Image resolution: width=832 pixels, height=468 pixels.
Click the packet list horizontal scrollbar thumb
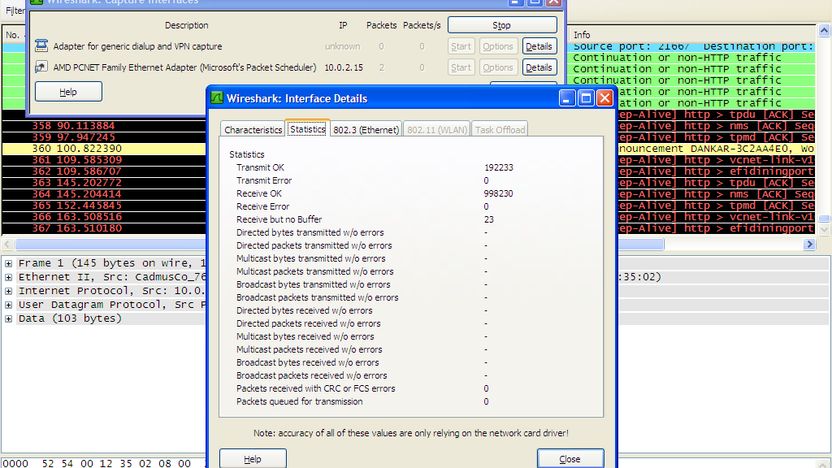[x=340, y=244]
